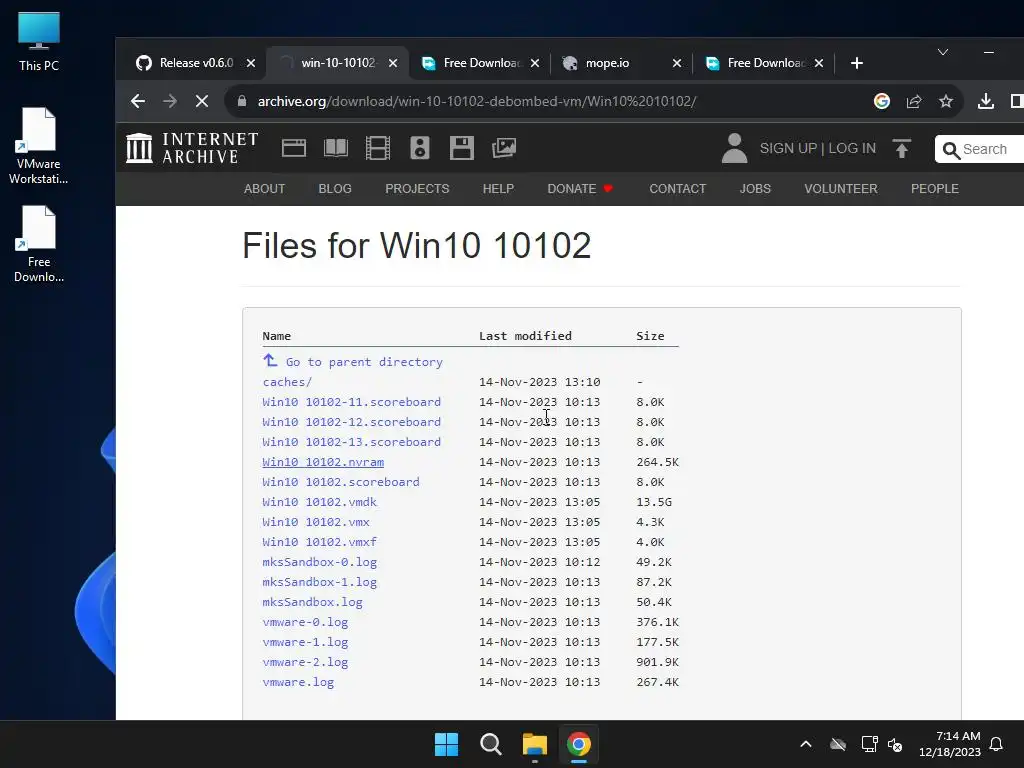1024x768 pixels.
Task: Click the Internet Archive Search field
Action: pyautogui.click(x=980, y=149)
